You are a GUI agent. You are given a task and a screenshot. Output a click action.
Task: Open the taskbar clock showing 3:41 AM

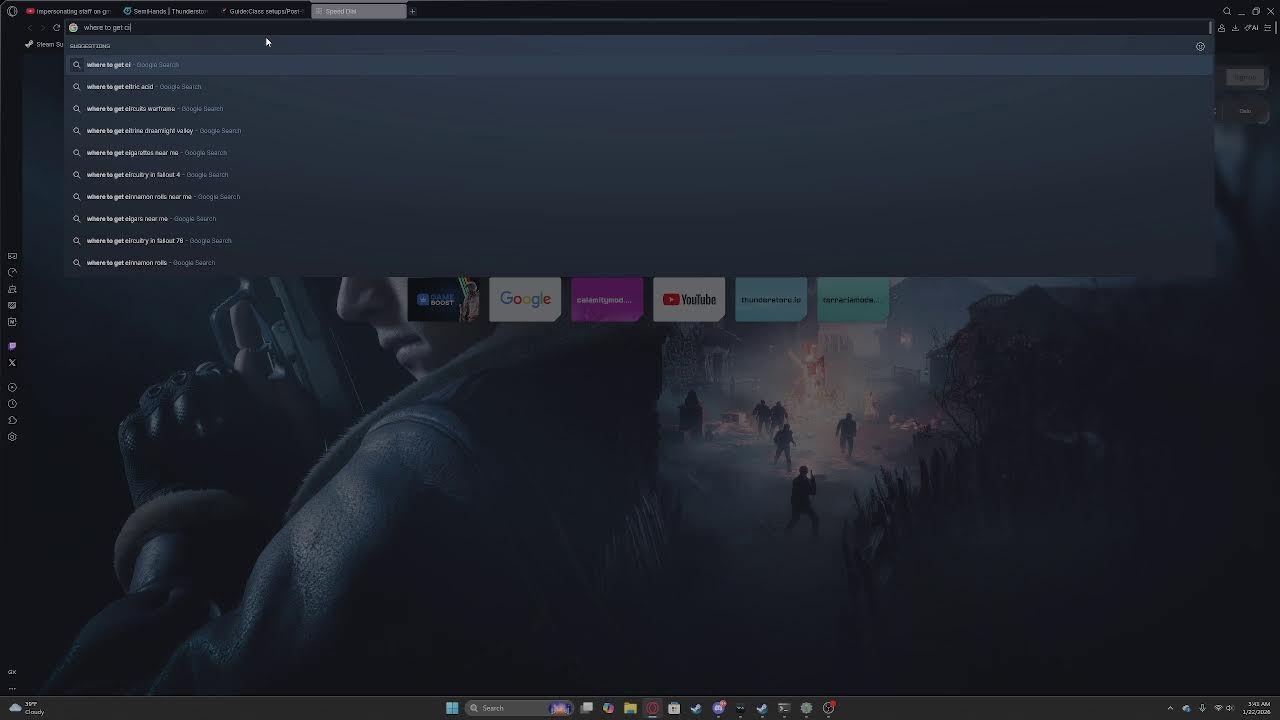tap(1257, 708)
